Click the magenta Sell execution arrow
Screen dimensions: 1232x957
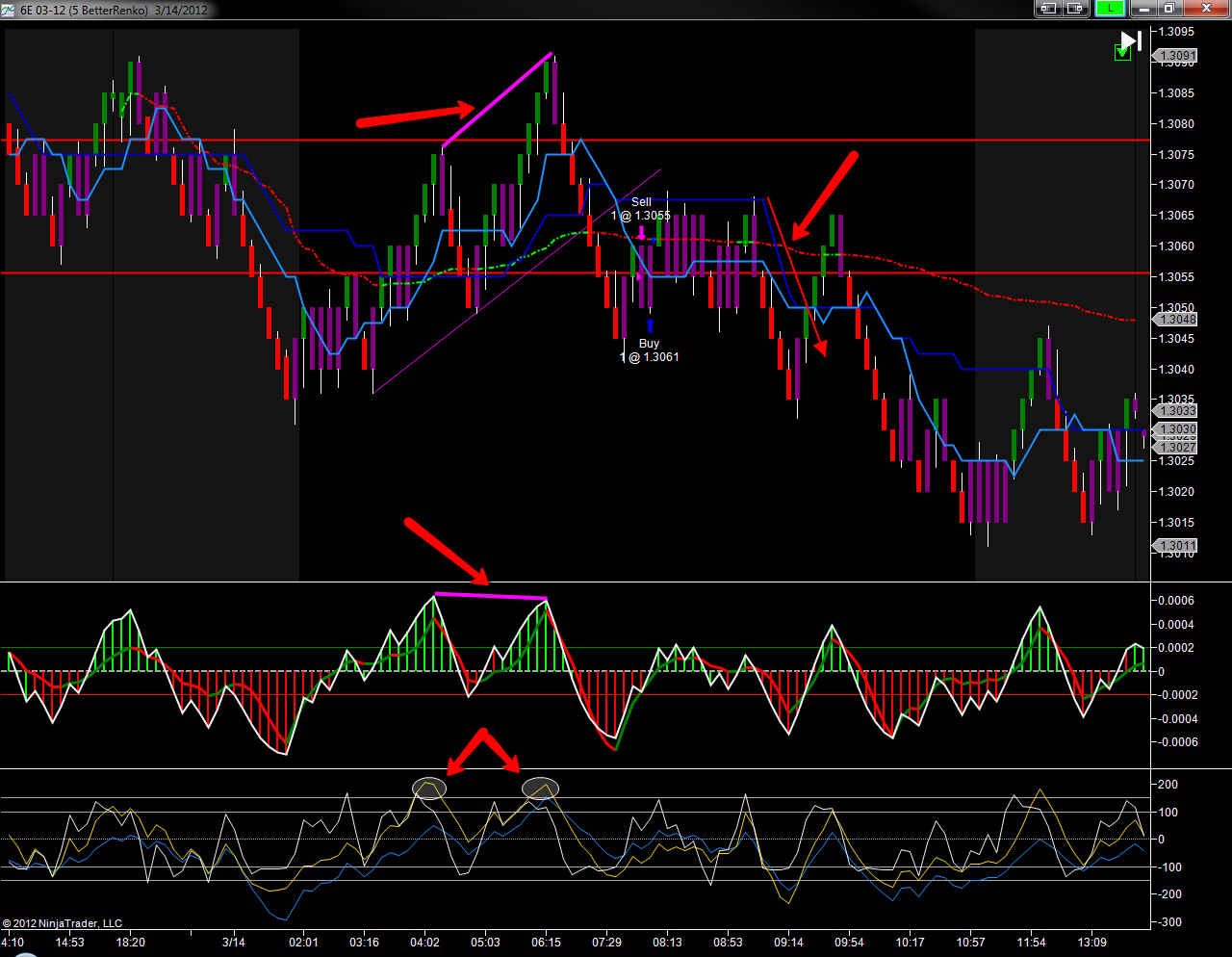642,232
